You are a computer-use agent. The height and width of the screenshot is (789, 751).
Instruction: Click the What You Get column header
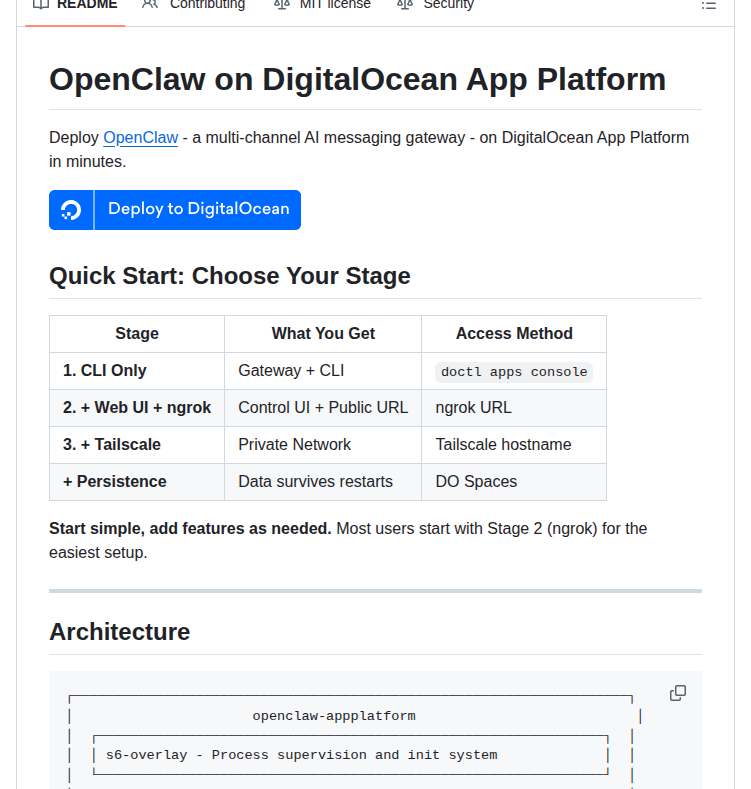(x=323, y=334)
